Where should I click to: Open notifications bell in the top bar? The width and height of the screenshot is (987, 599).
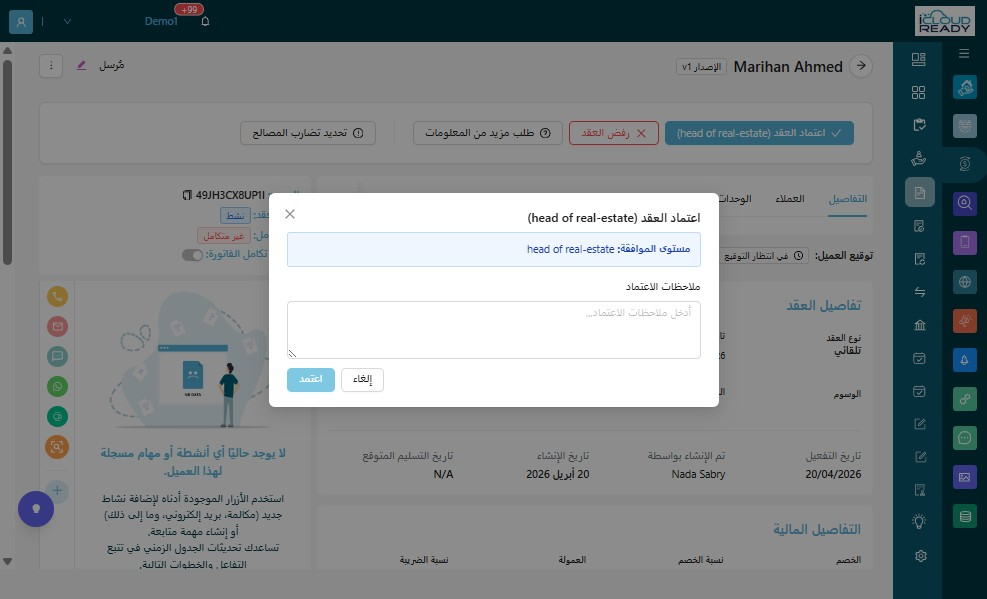(205, 21)
